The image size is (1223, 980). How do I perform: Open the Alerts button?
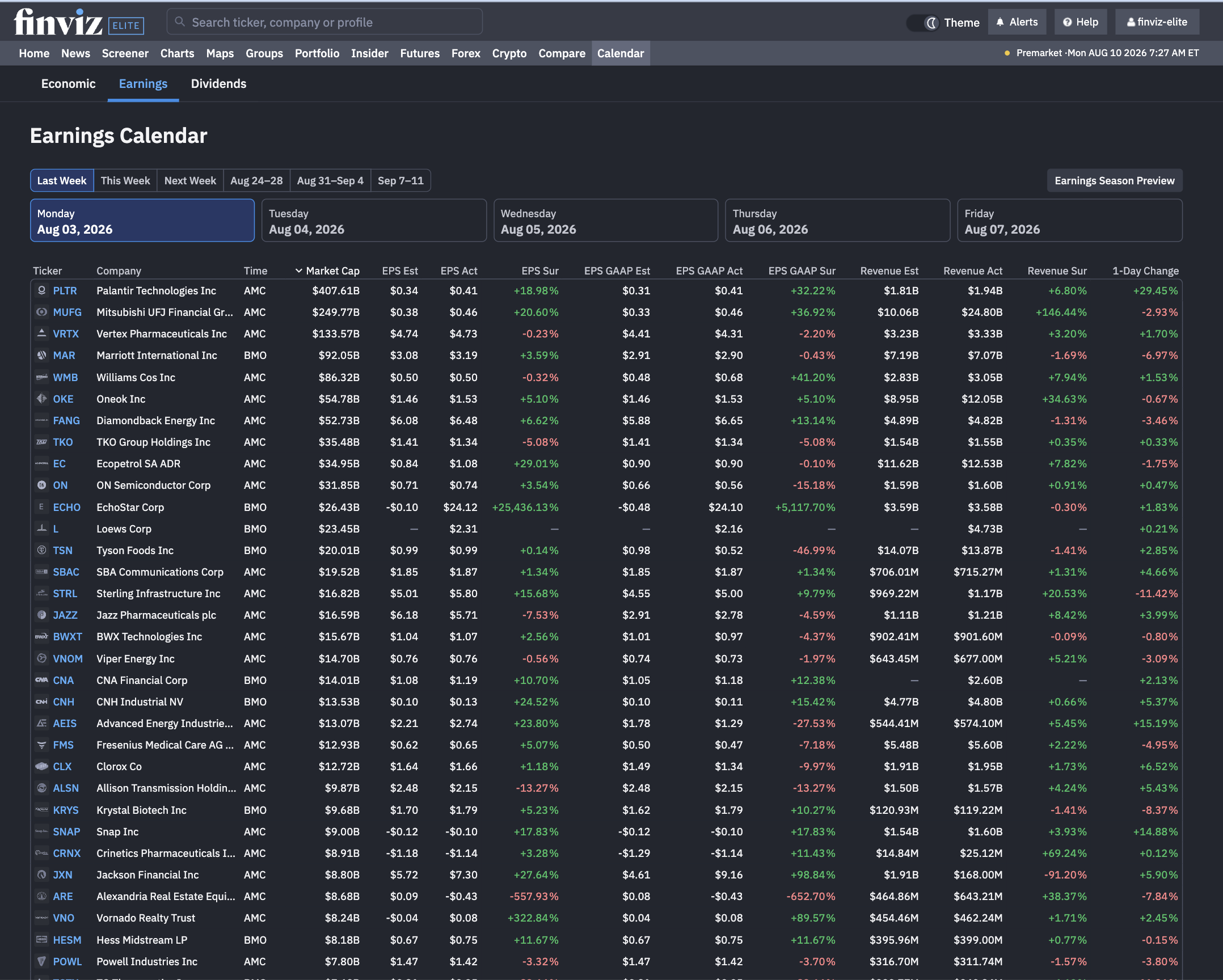point(1017,22)
